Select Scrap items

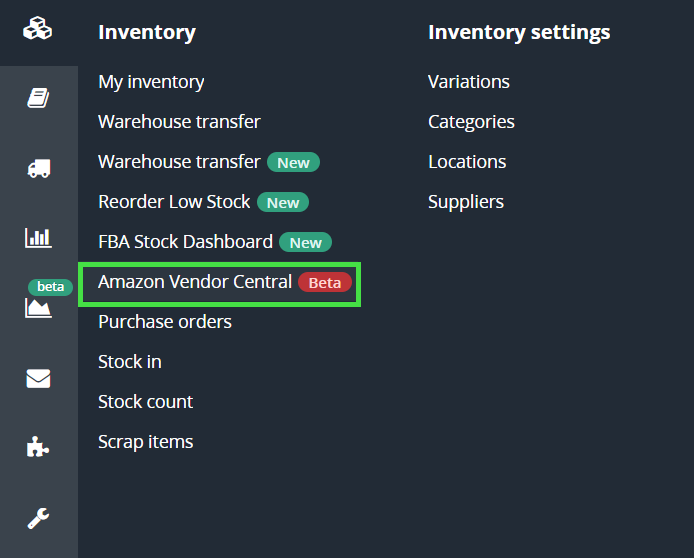click(x=145, y=442)
